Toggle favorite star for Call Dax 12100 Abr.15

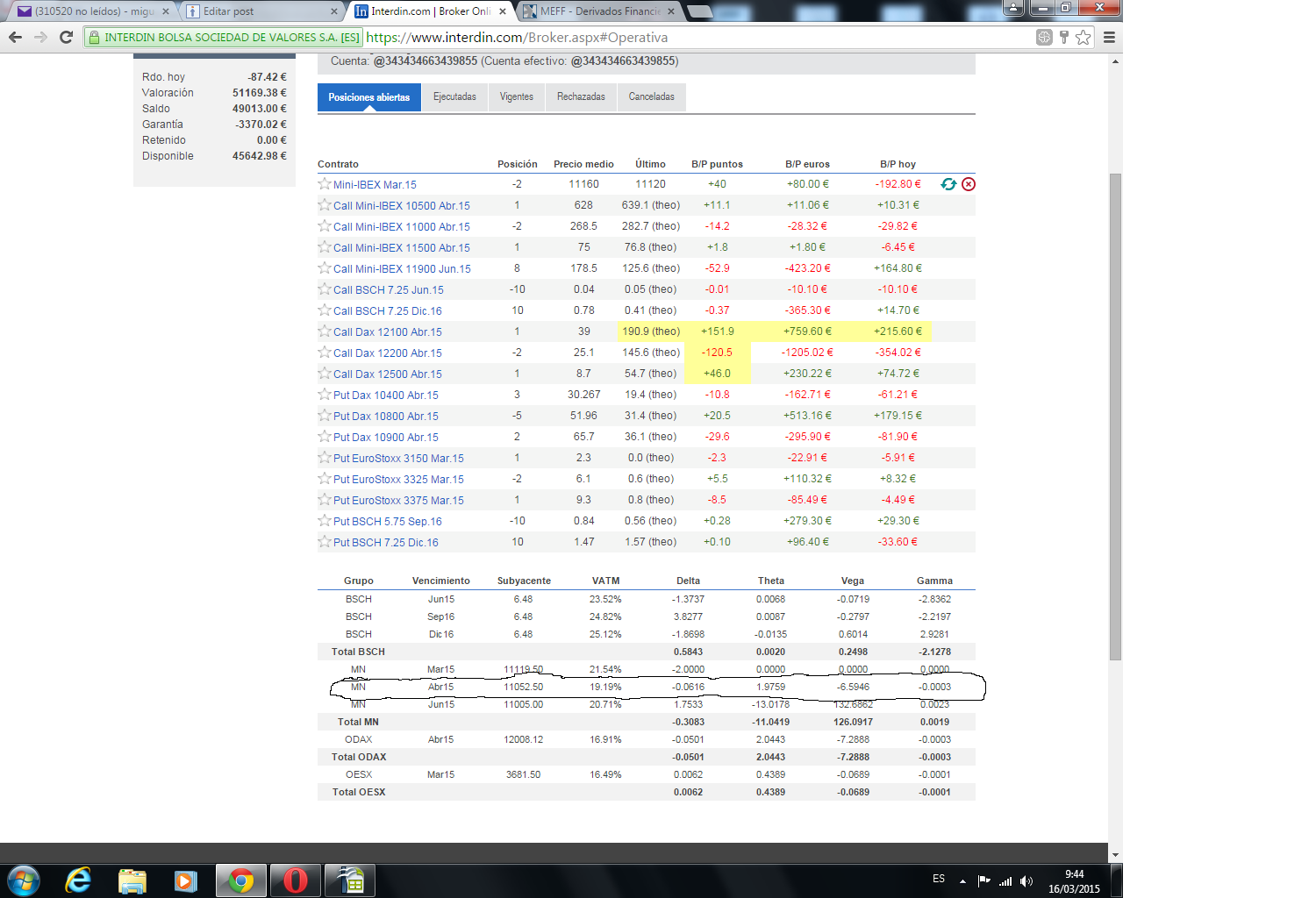pyautogui.click(x=325, y=331)
